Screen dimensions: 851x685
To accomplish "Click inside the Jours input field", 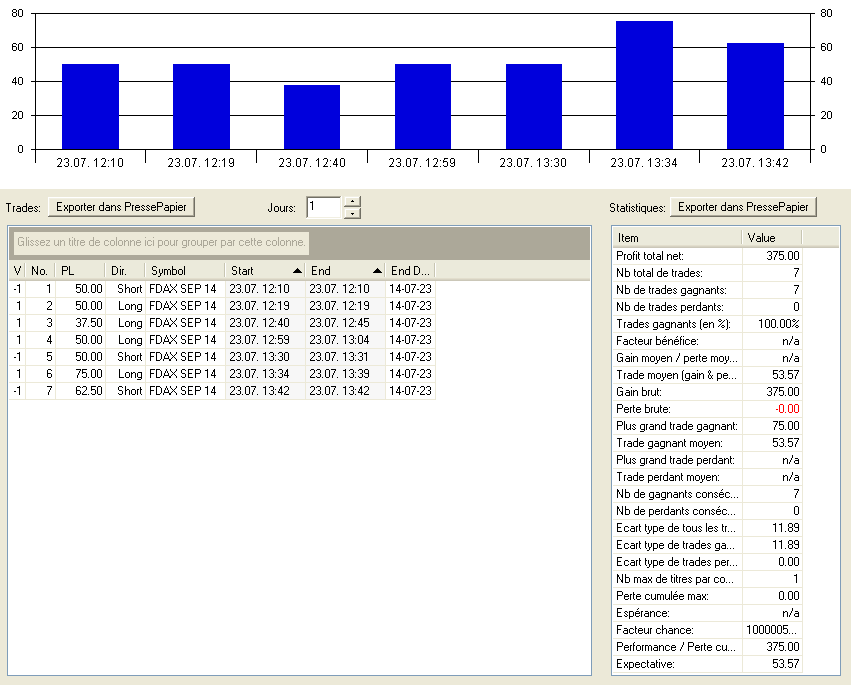I will click(x=323, y=207).
